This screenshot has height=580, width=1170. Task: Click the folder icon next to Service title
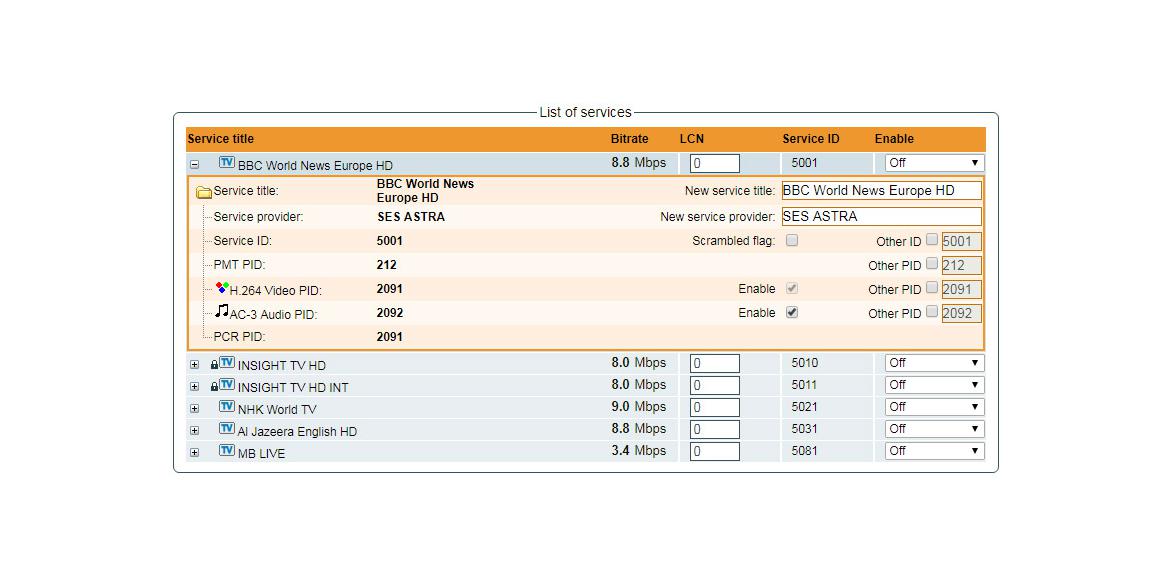coord(205,192)
